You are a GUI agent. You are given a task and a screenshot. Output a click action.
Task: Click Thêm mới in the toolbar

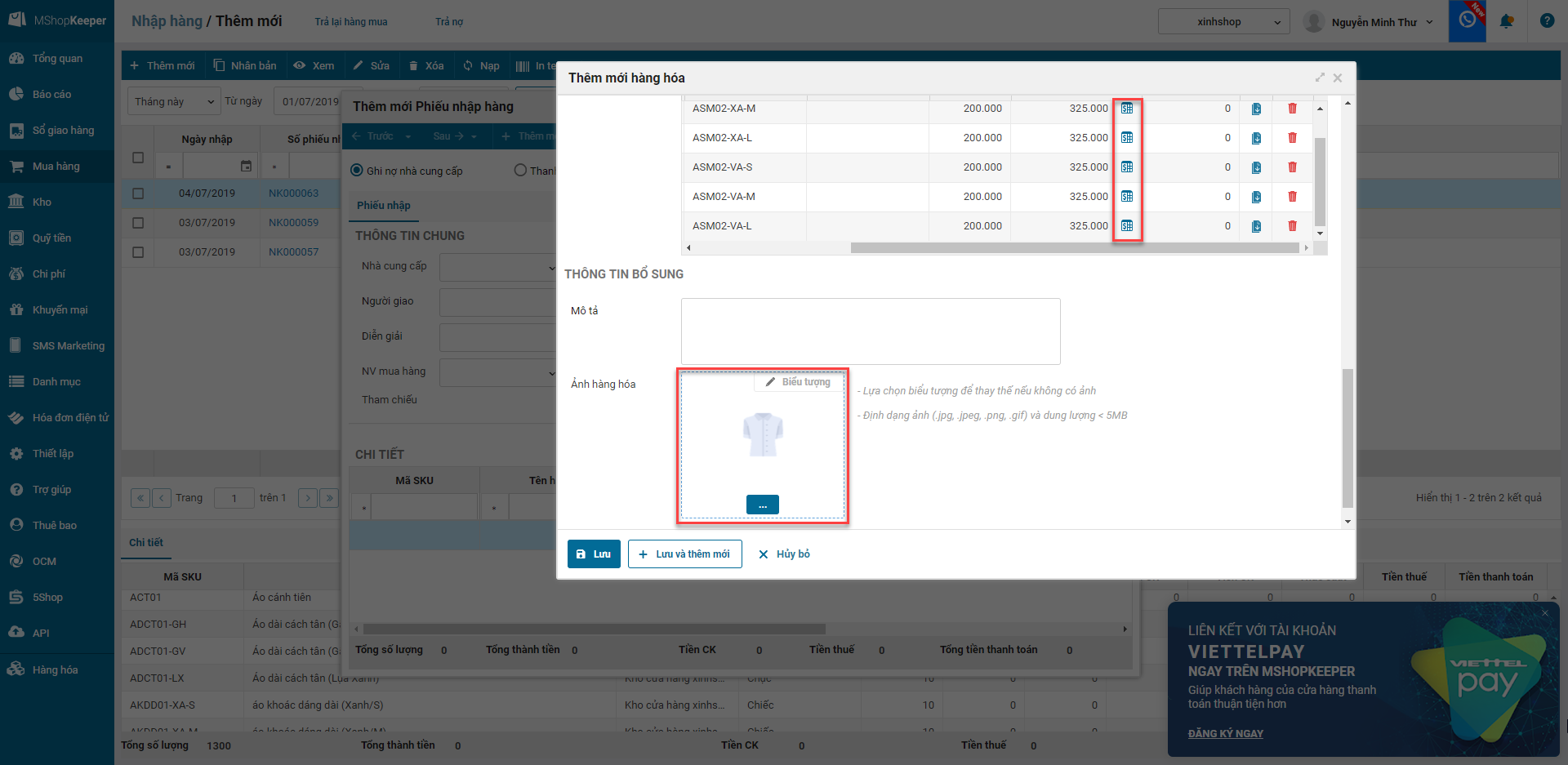[163, 66]
